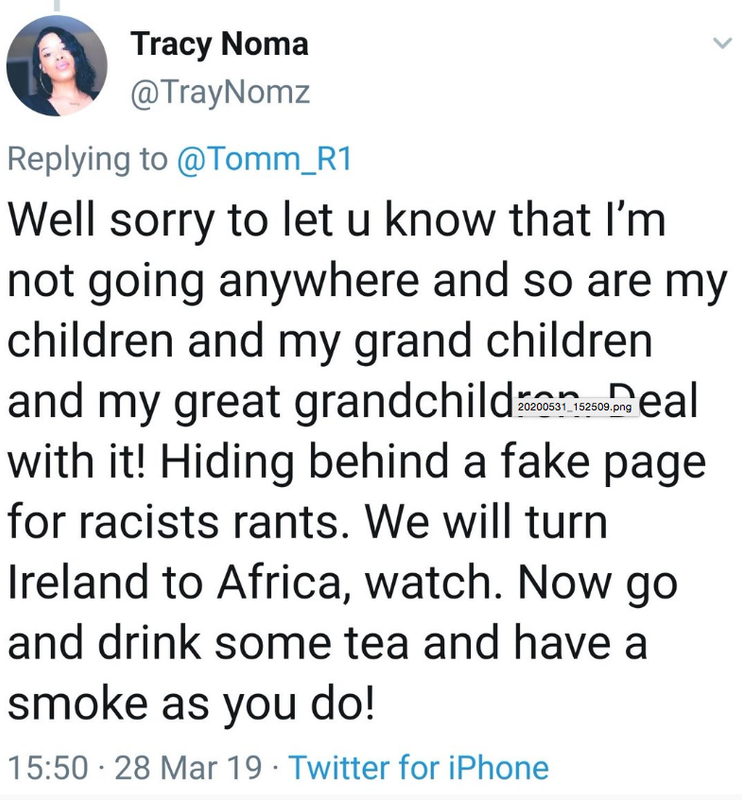Open Tracy Noma's profile picture
The image size is (742, 800).
[57, 65]
